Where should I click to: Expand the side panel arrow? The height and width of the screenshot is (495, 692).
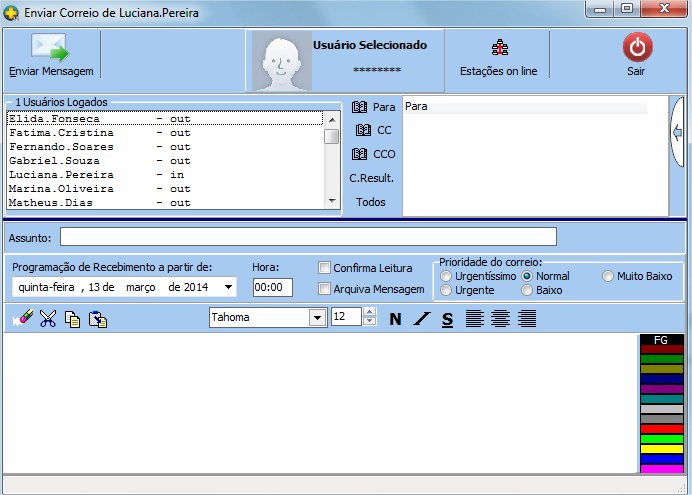(677, 131)
